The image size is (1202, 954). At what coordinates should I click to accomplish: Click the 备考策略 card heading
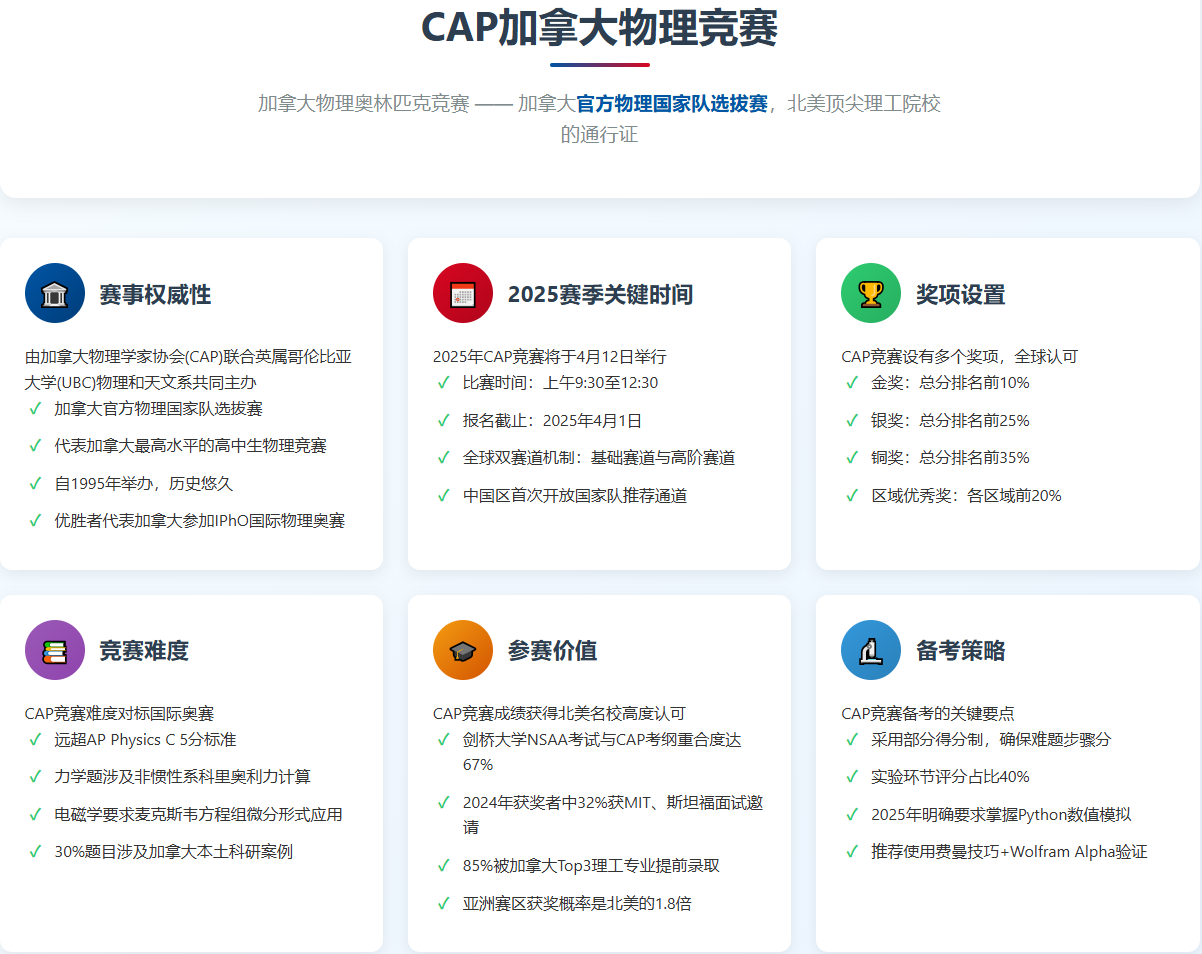pos(960,651)
